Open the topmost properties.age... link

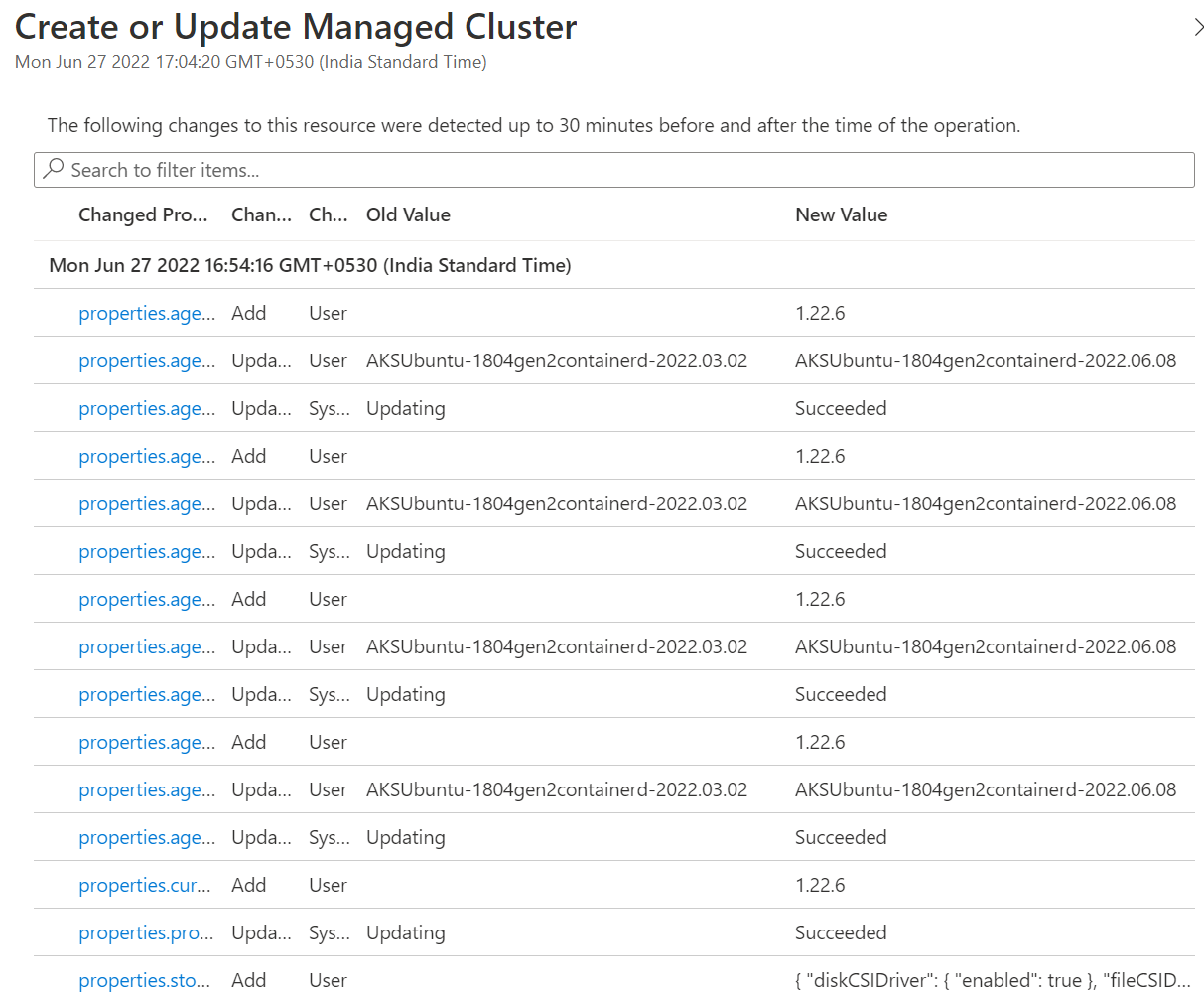147,313
